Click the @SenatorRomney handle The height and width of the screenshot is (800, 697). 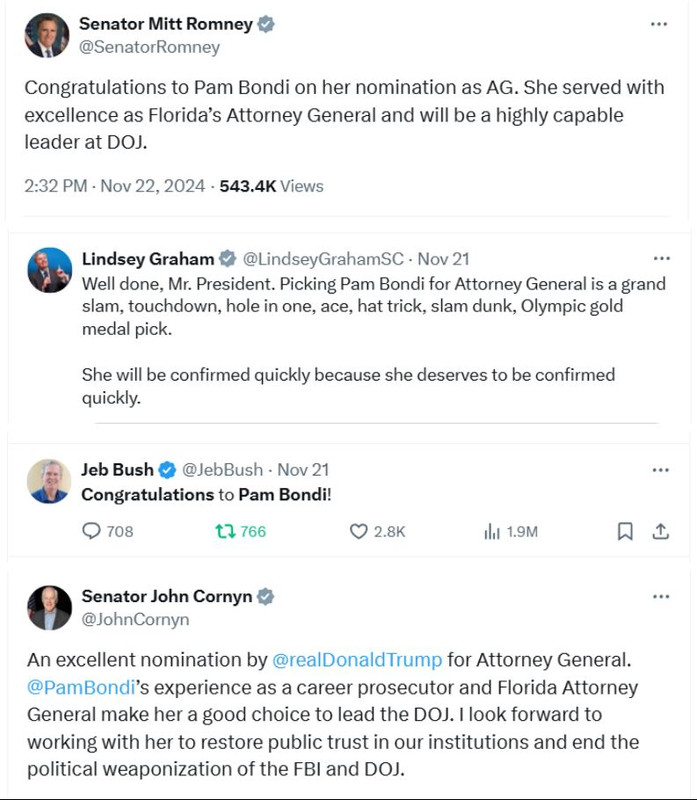pyautogui.click(x=149, y=47)
